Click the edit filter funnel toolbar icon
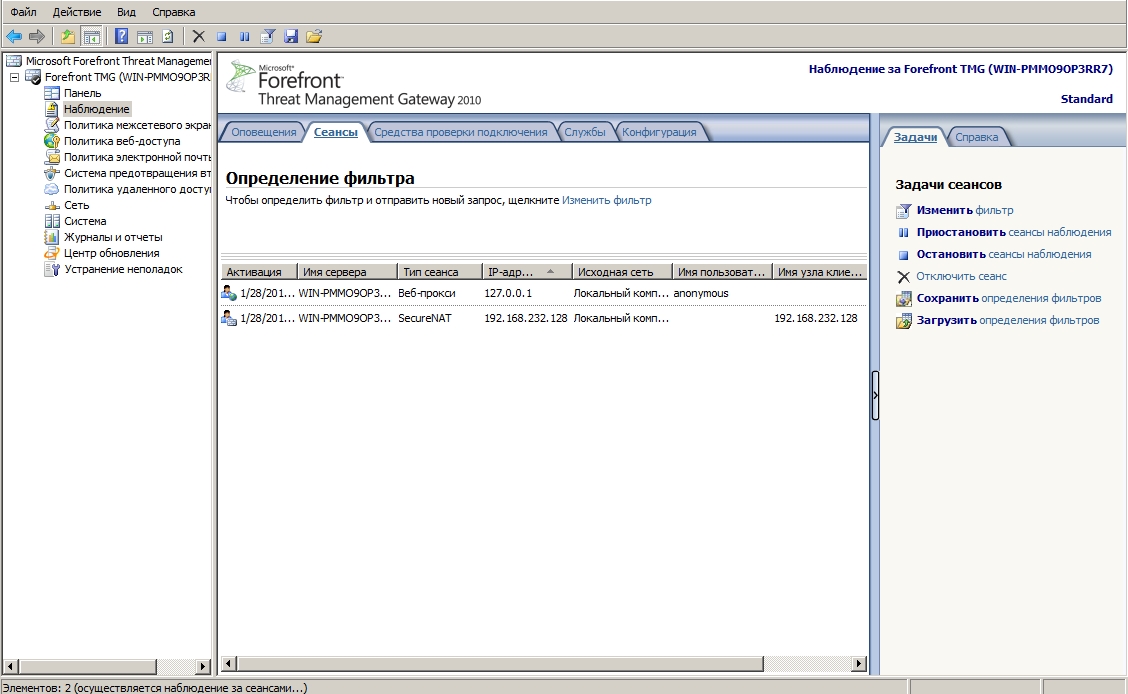The width and height of the screenshot is (1128, 694). click(x=268, y=36)
